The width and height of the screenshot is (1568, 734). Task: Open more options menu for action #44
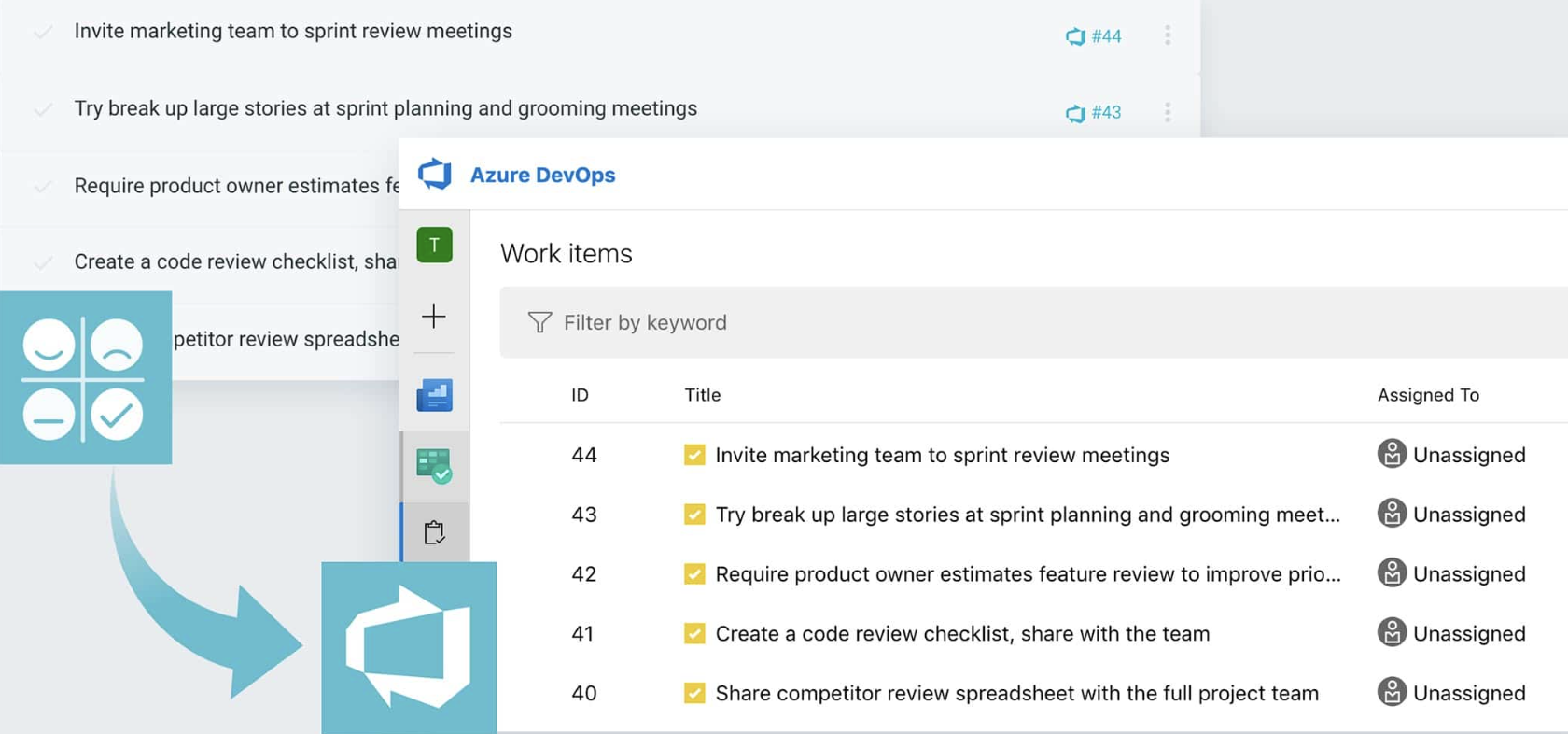(1168, 35)
